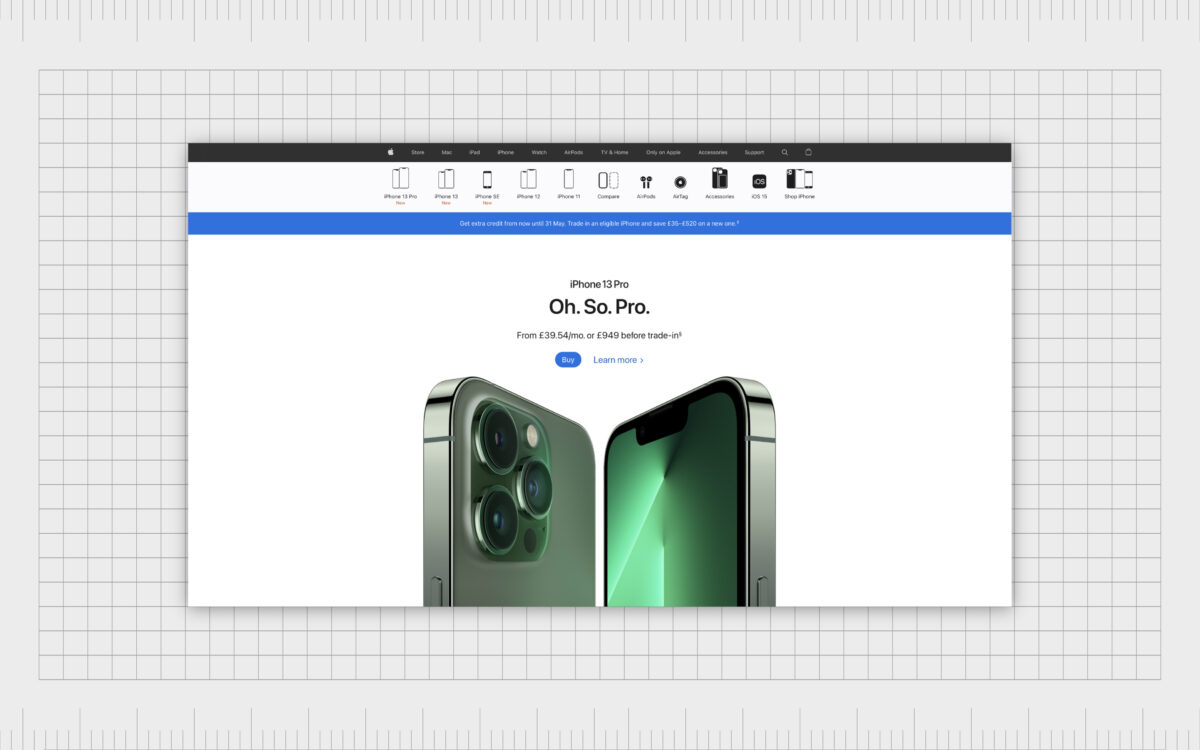
Task: Select the iPhone SE product icon
Action: point(487,180)
